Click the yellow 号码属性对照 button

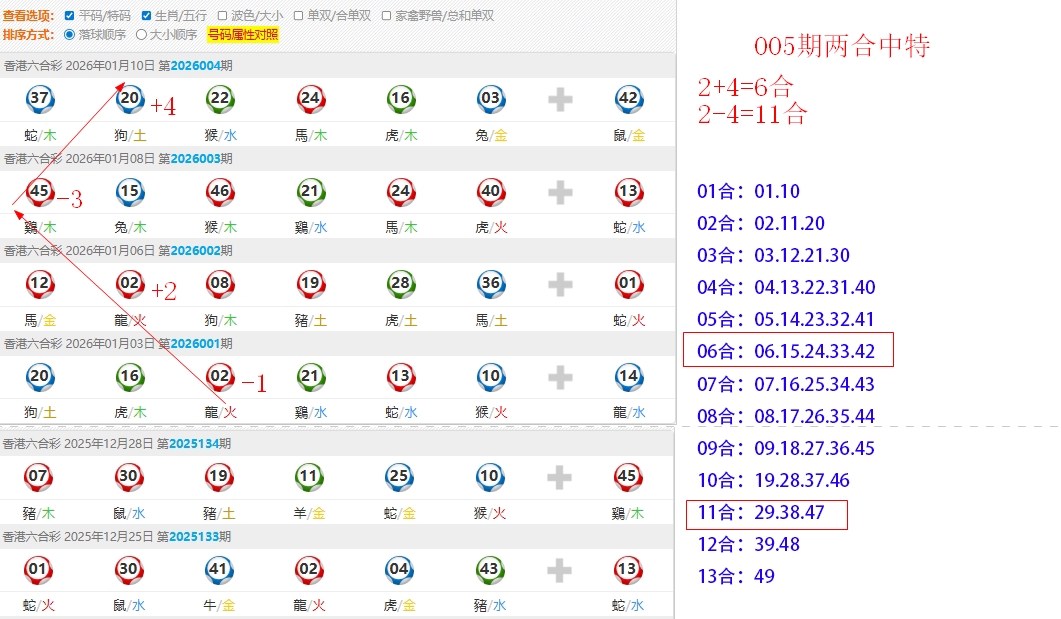coord(243,34)
